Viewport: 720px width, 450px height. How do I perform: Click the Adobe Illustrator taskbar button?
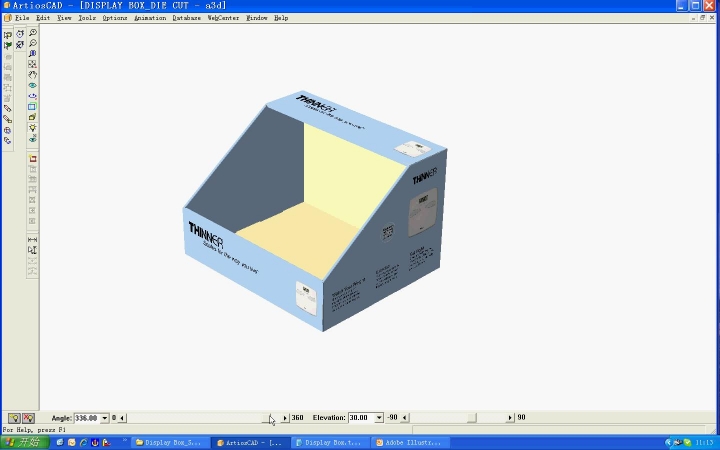412,442
